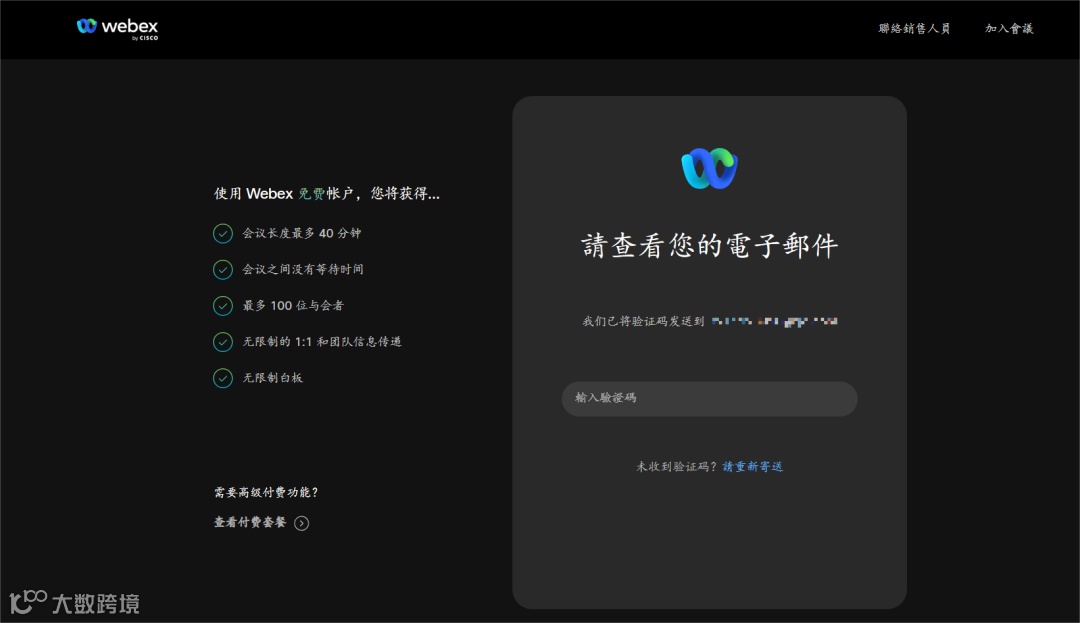Click the text 会议之间没有等待时间
Screen dimensions: 1080x623
(x=303, y=269)
